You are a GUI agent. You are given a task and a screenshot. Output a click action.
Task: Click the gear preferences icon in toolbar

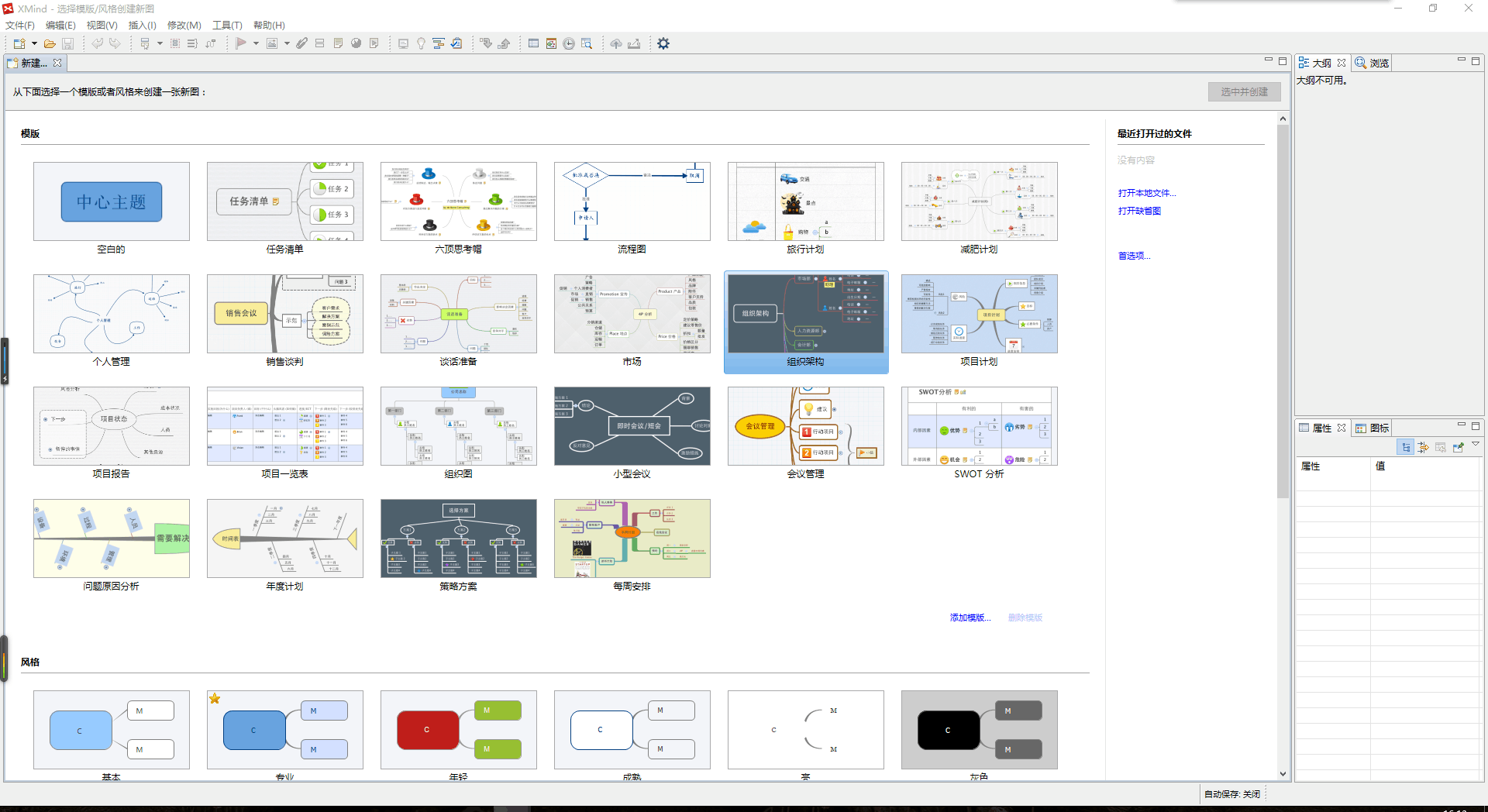tap(663, 44)
